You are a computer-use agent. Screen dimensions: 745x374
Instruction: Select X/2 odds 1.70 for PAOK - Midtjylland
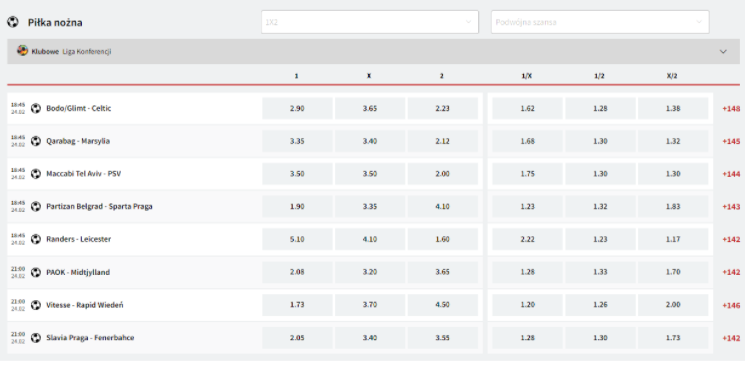(673, 272)
